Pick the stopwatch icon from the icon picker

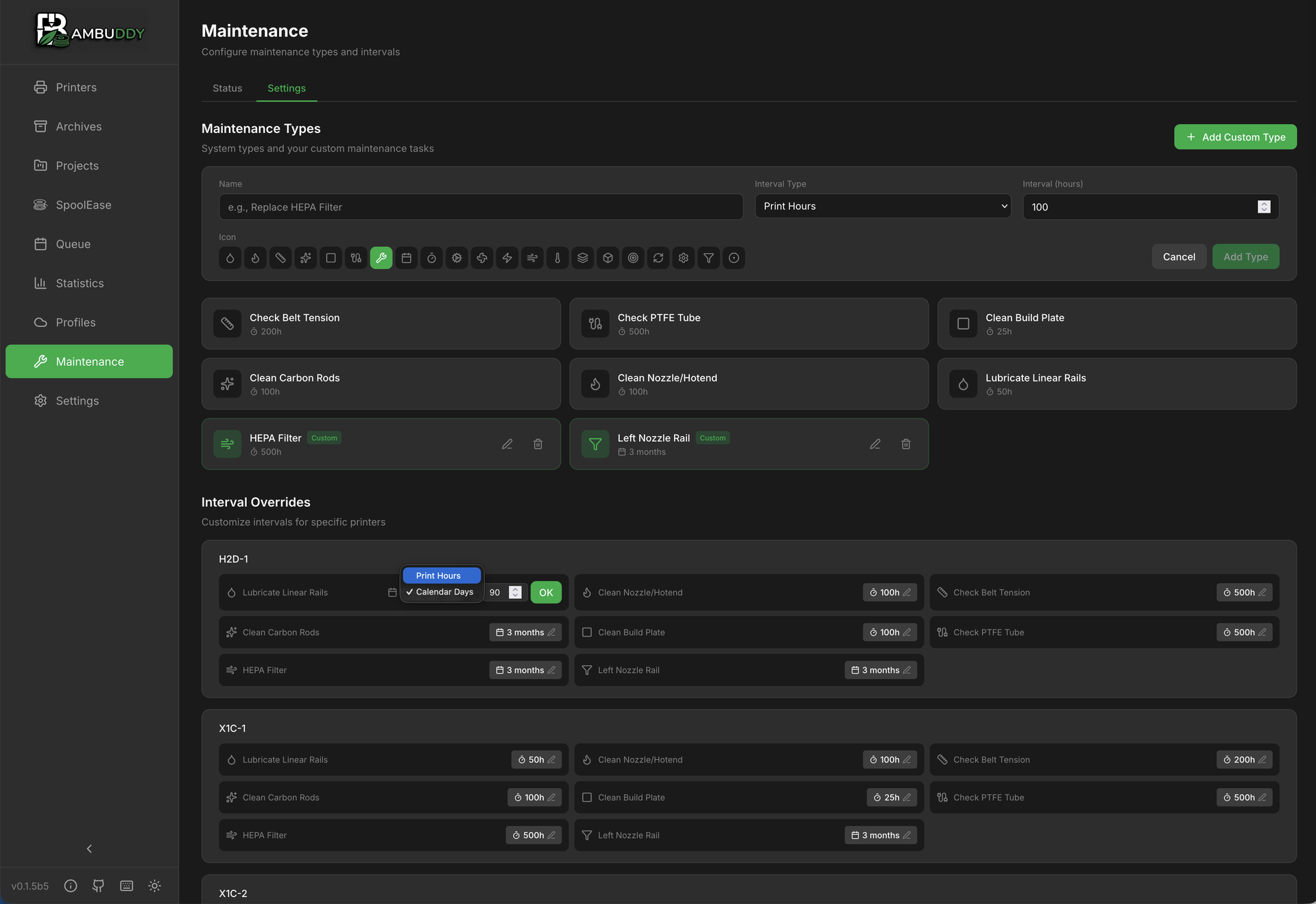point(431,258)
